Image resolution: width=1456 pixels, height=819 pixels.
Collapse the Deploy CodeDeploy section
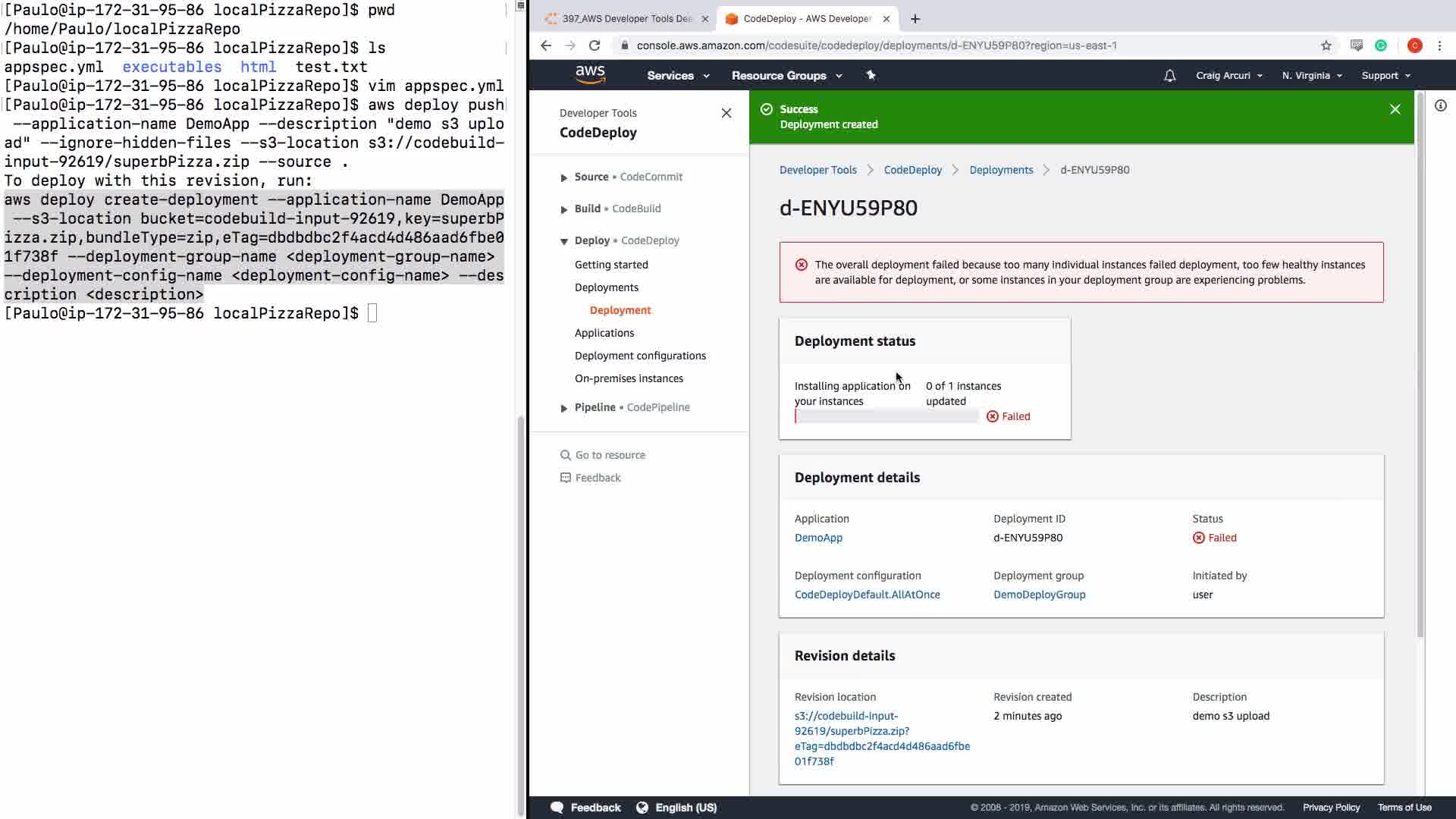(563, 241)
